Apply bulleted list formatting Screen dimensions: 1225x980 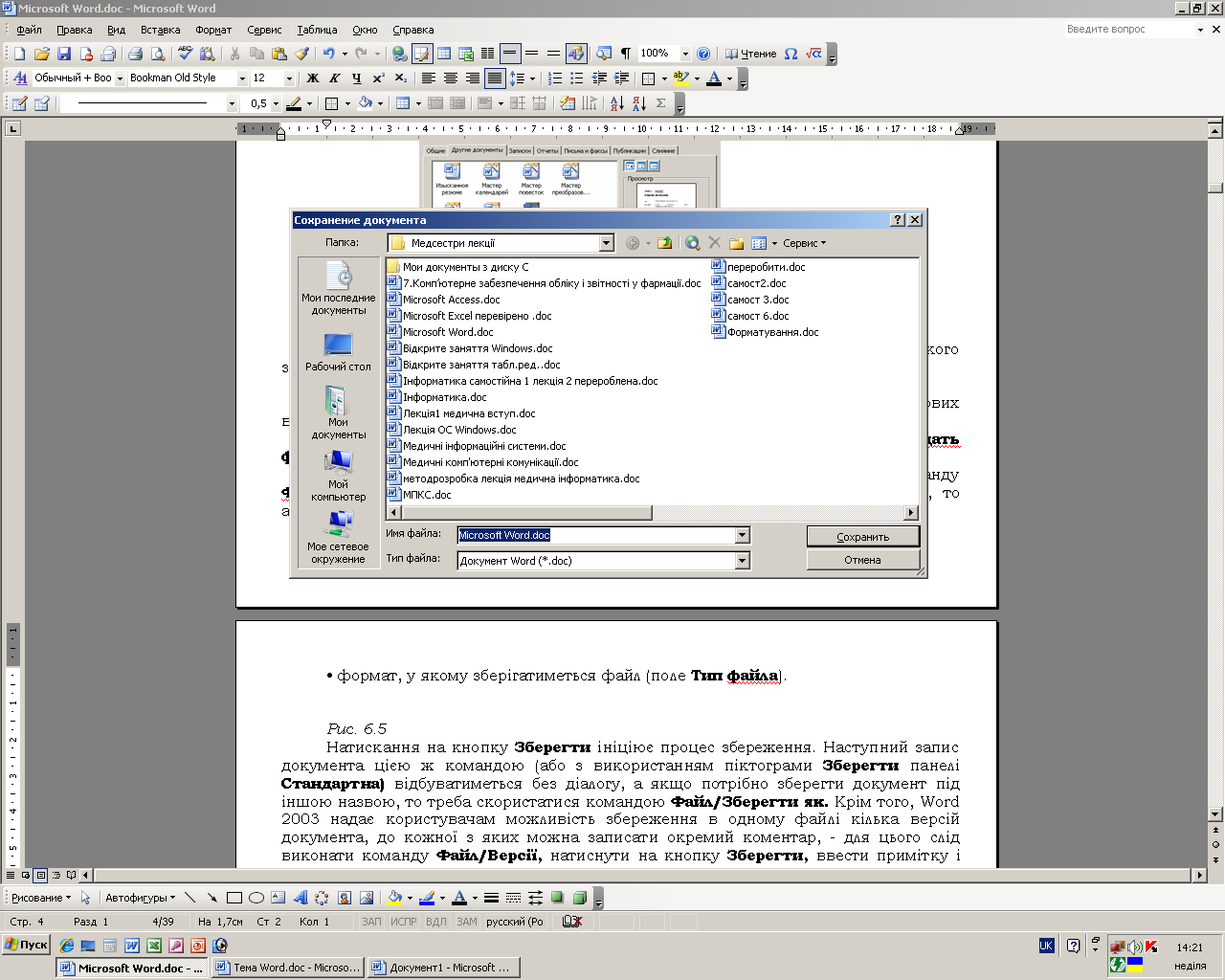(577, 78)
